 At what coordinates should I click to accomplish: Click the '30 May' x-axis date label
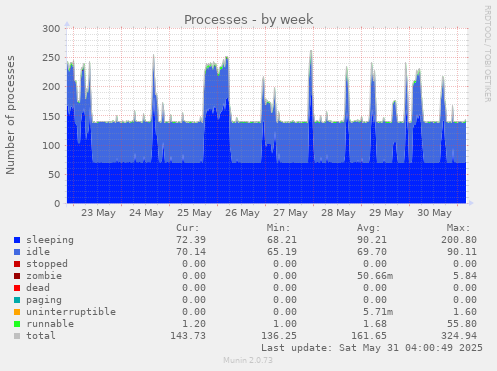pyautogui.click(x=434, y=213)
